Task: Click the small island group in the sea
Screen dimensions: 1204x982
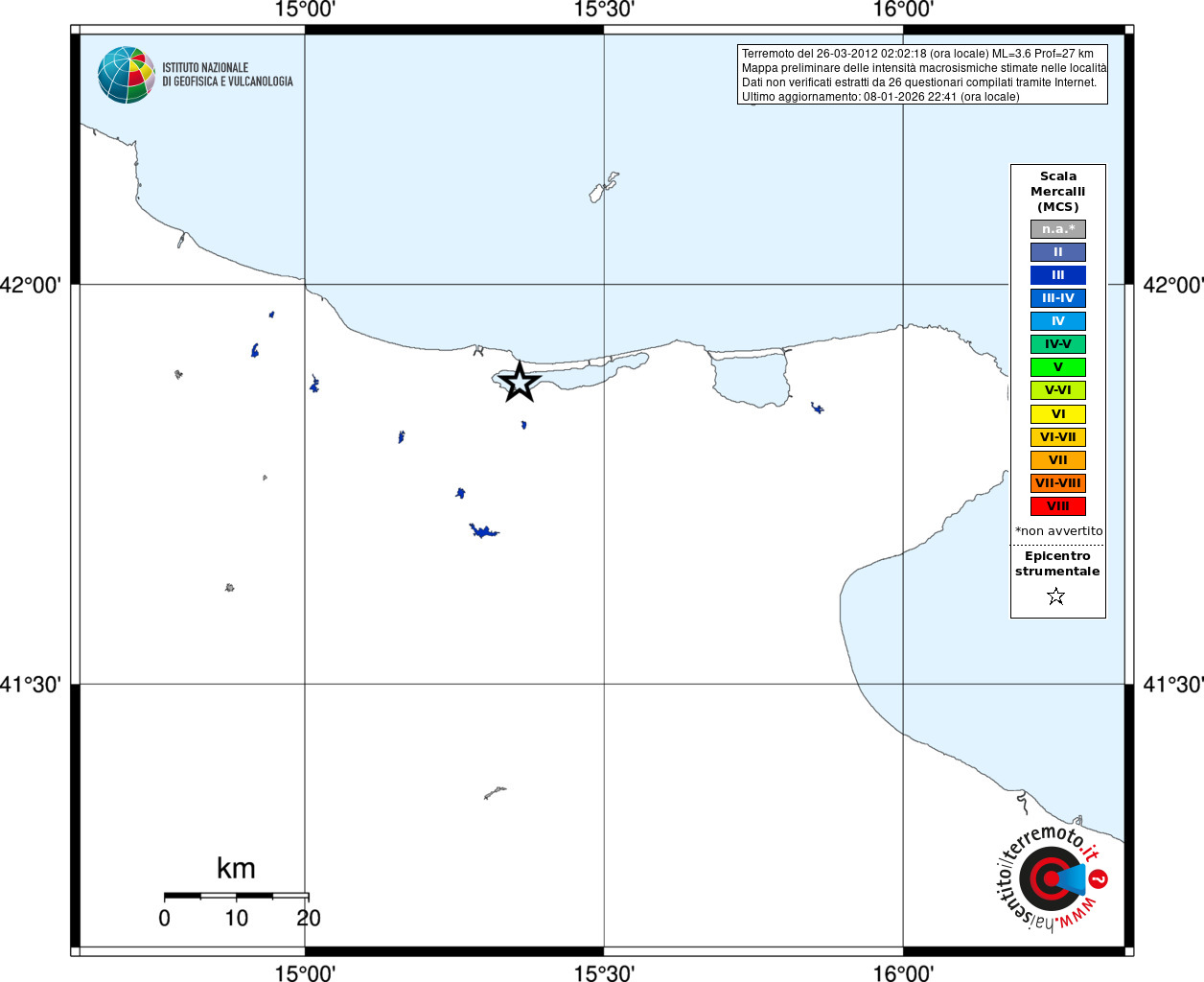Action: coord(604,186)
